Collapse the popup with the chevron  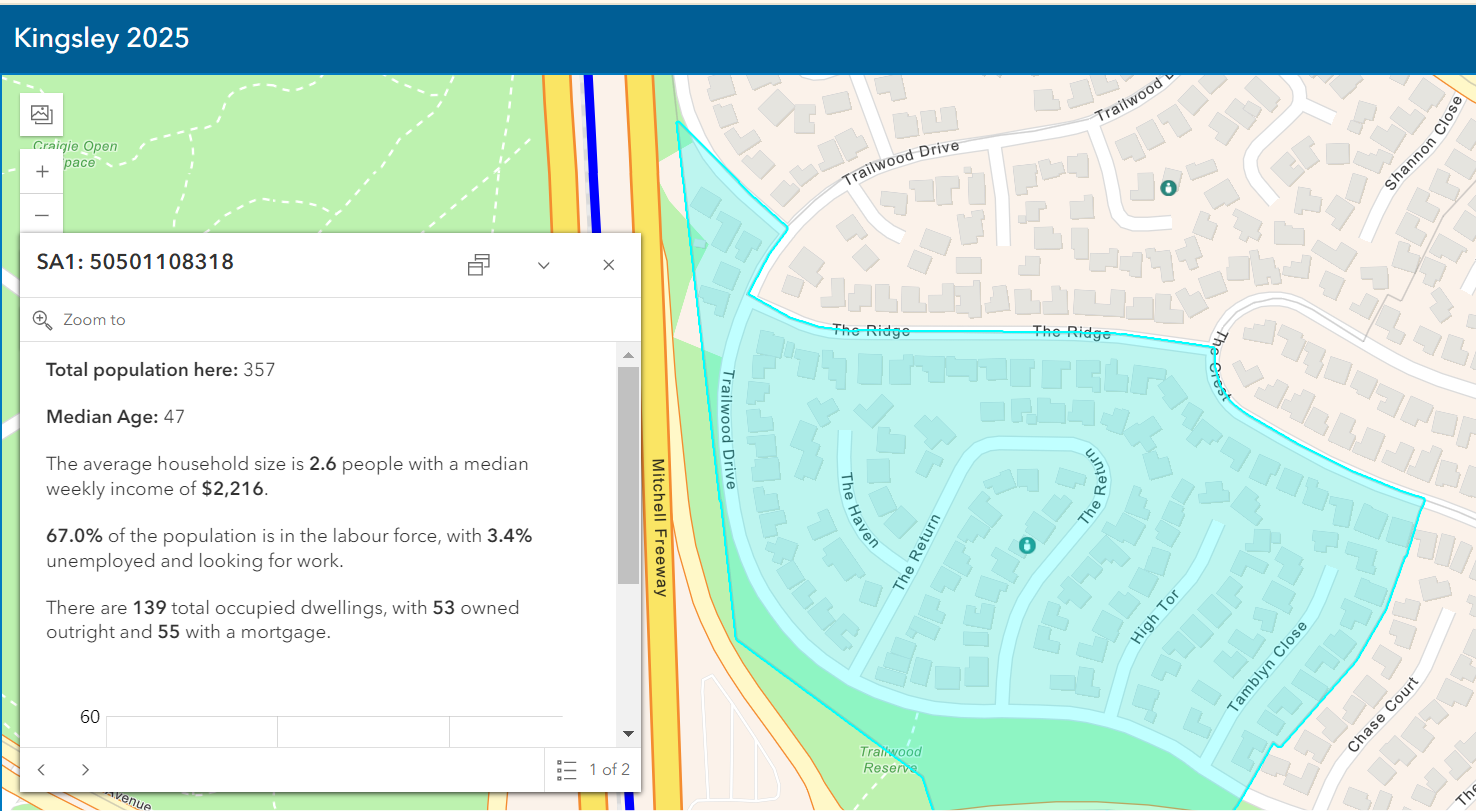[544, 265]
